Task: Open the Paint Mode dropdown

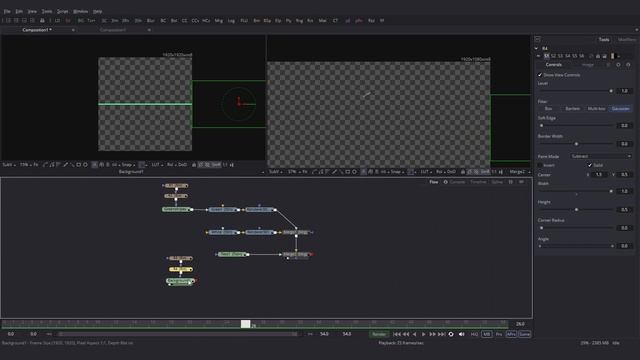Action: pyautogui.click(x=601, y=156)
